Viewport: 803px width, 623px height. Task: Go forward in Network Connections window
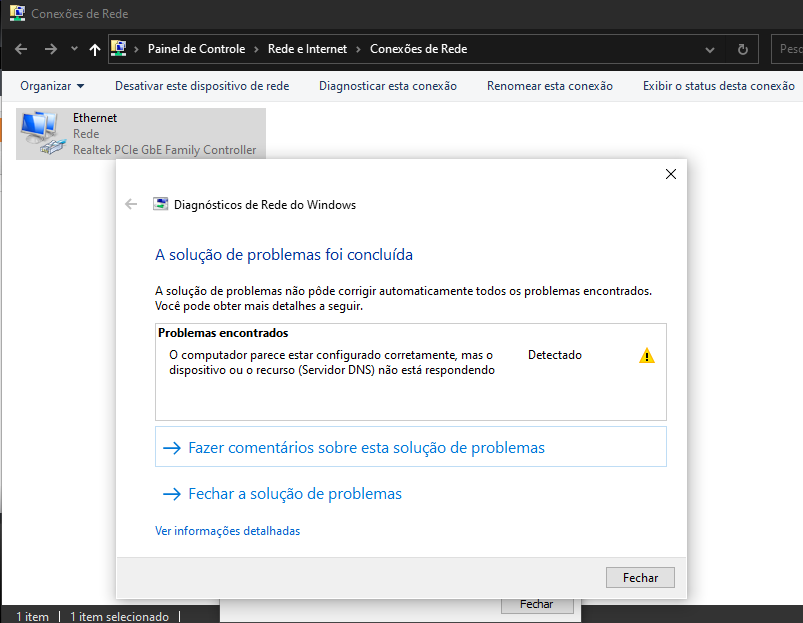click(51, 49)
